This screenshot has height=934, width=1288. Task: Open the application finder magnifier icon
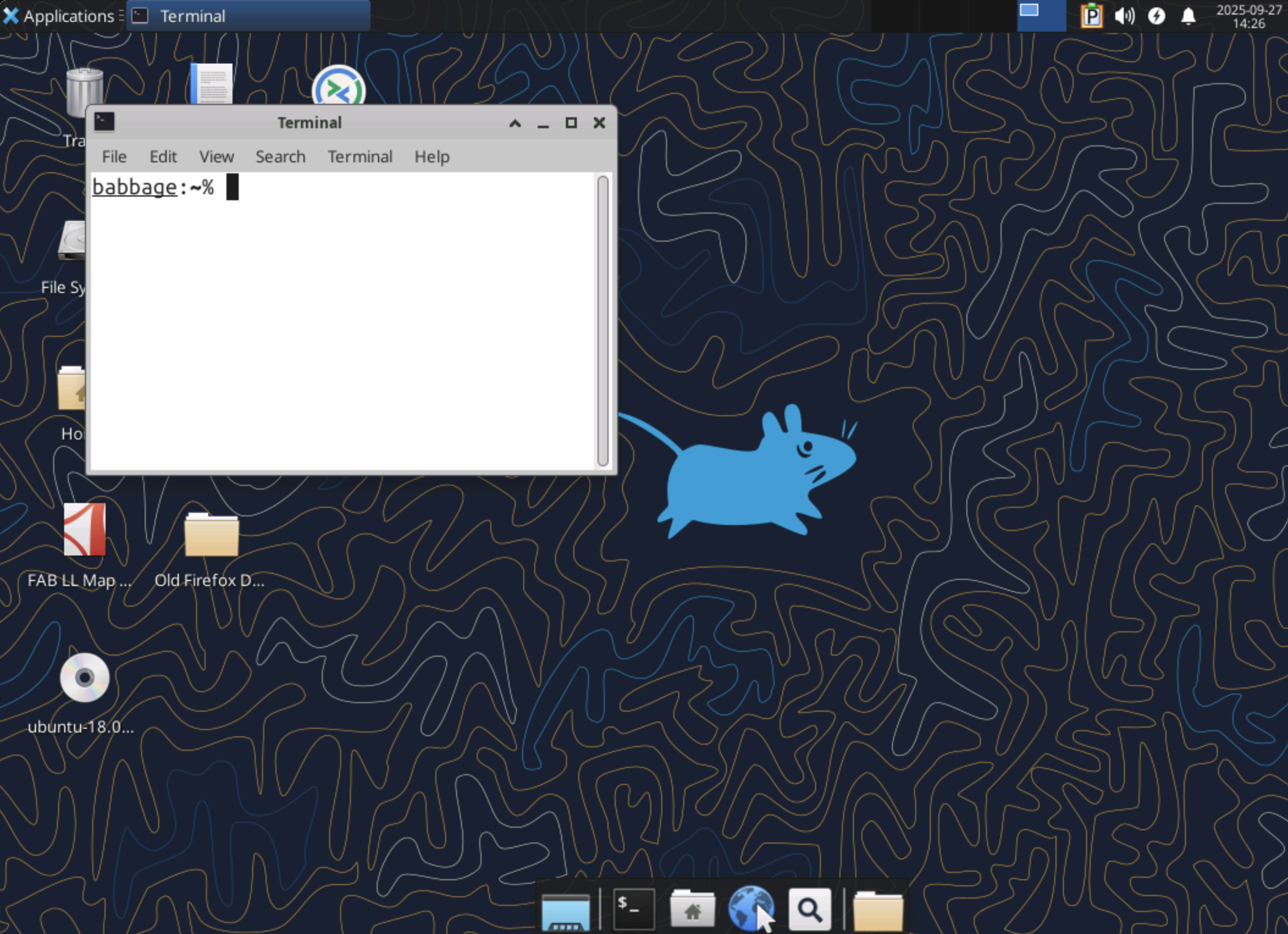point(809,910)
